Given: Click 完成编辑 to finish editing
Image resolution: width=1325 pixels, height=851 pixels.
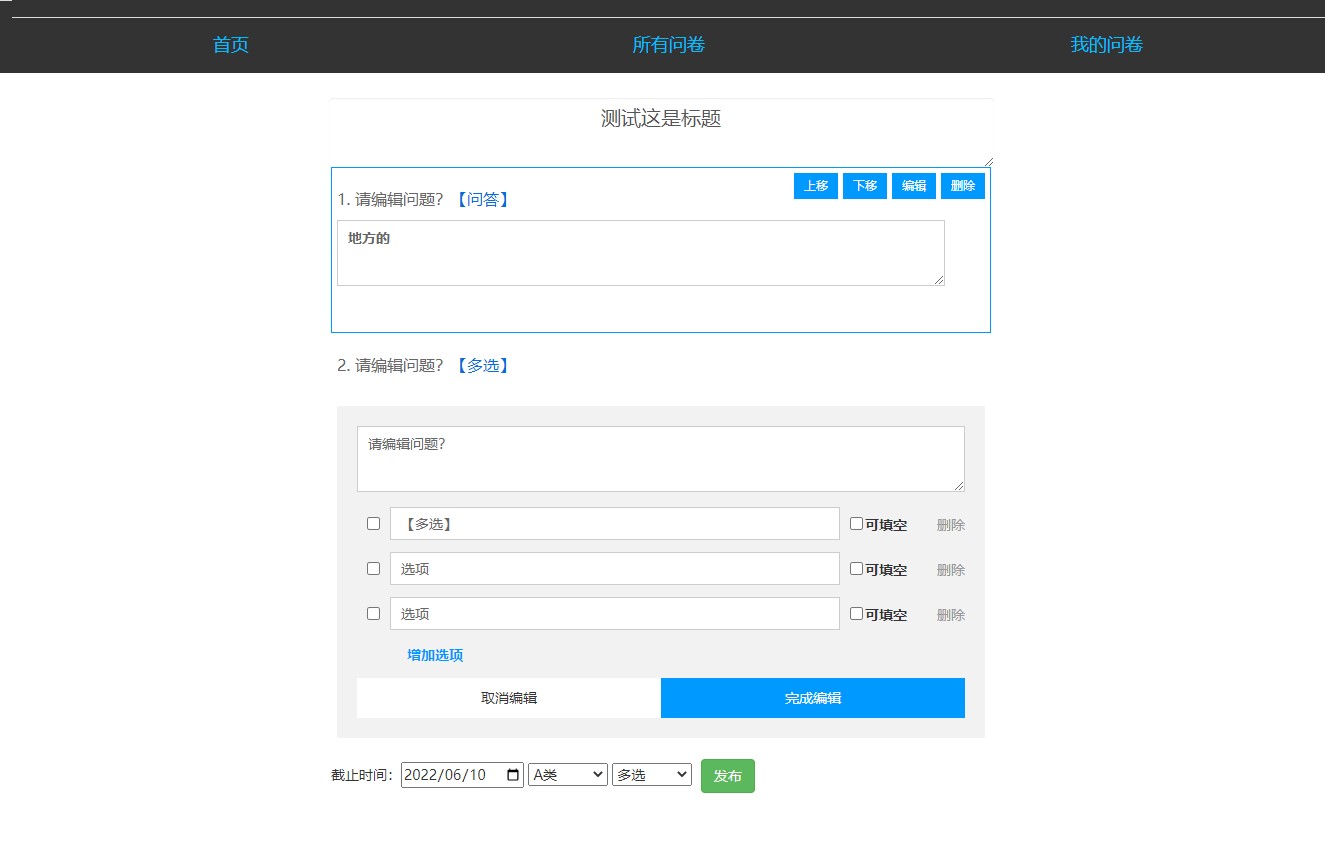Looking at the screenshot, I should click(x=812, y=697).
